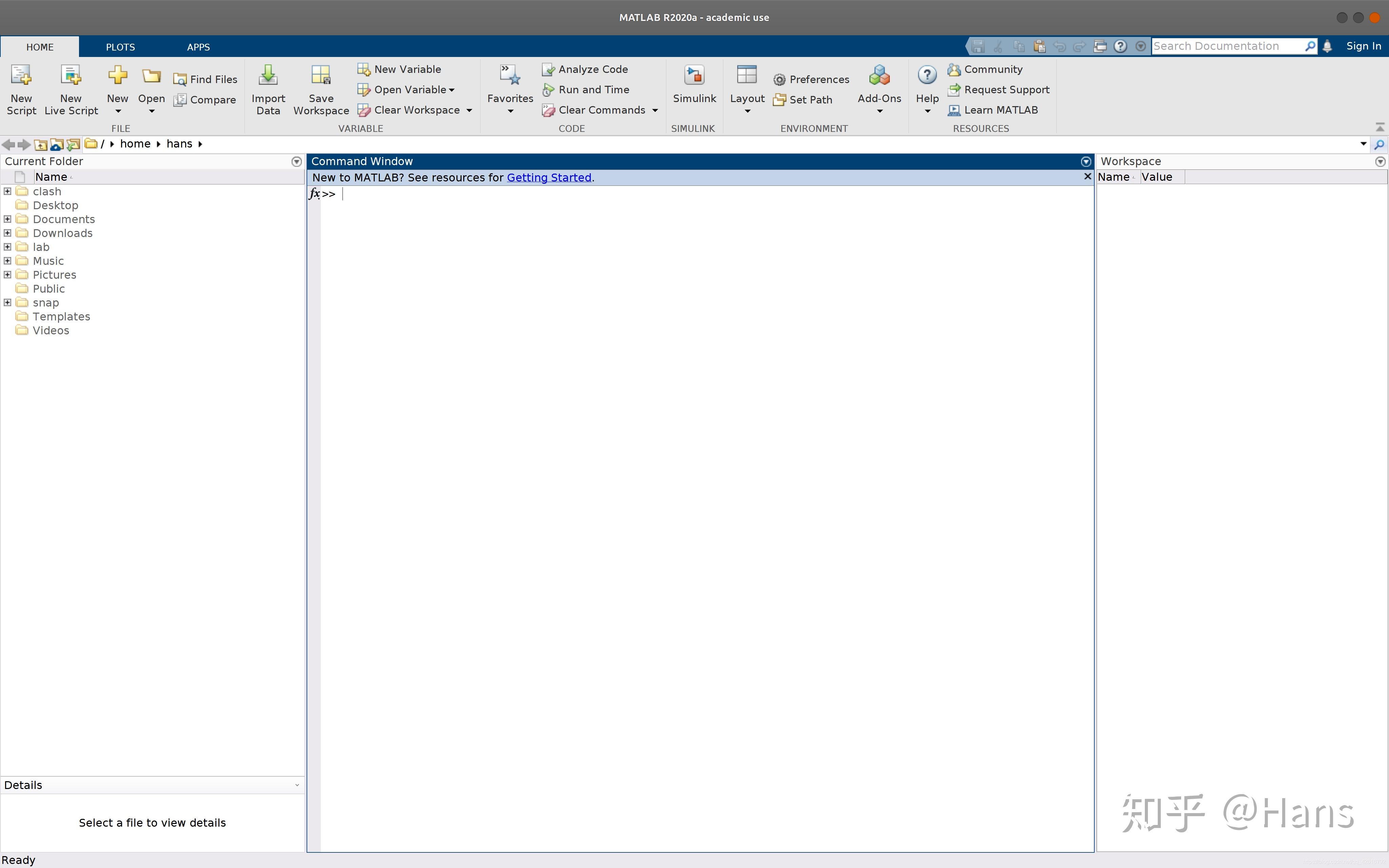
Task: Switch to the PLOTS tab
Action: [x=120, y=47]
